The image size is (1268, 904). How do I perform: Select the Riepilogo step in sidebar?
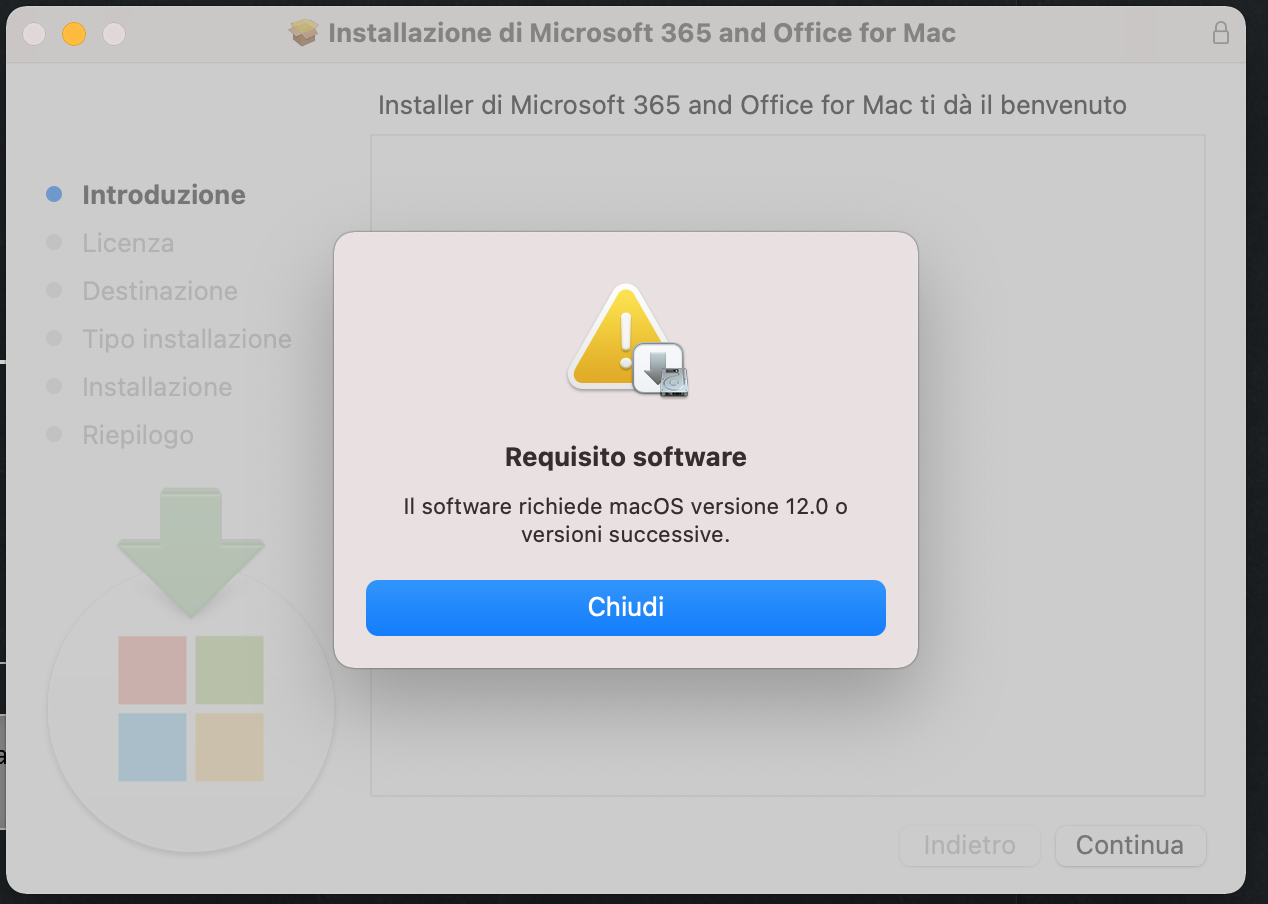pos(138,435)
